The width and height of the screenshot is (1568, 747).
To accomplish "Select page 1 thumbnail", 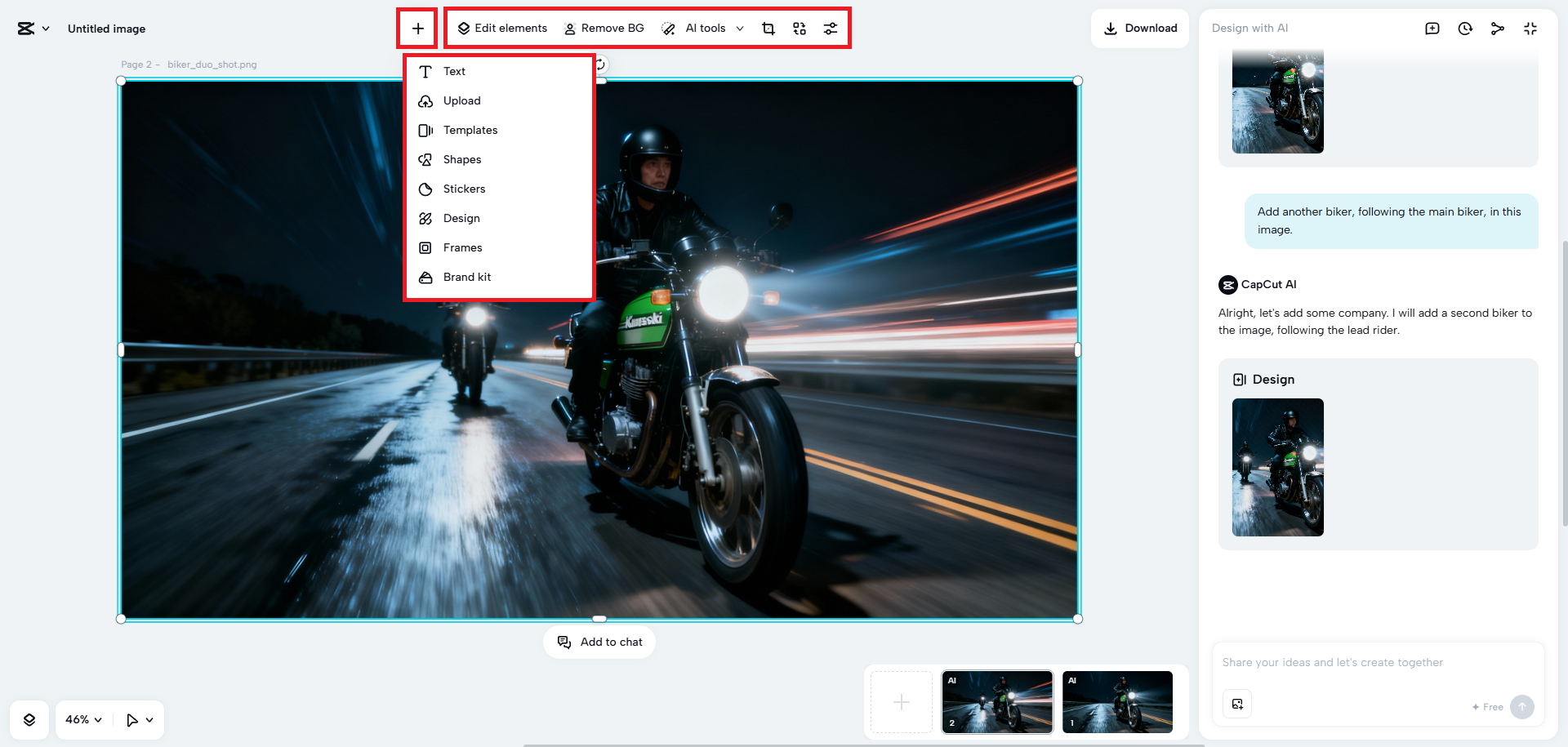I will point(1117,702).
